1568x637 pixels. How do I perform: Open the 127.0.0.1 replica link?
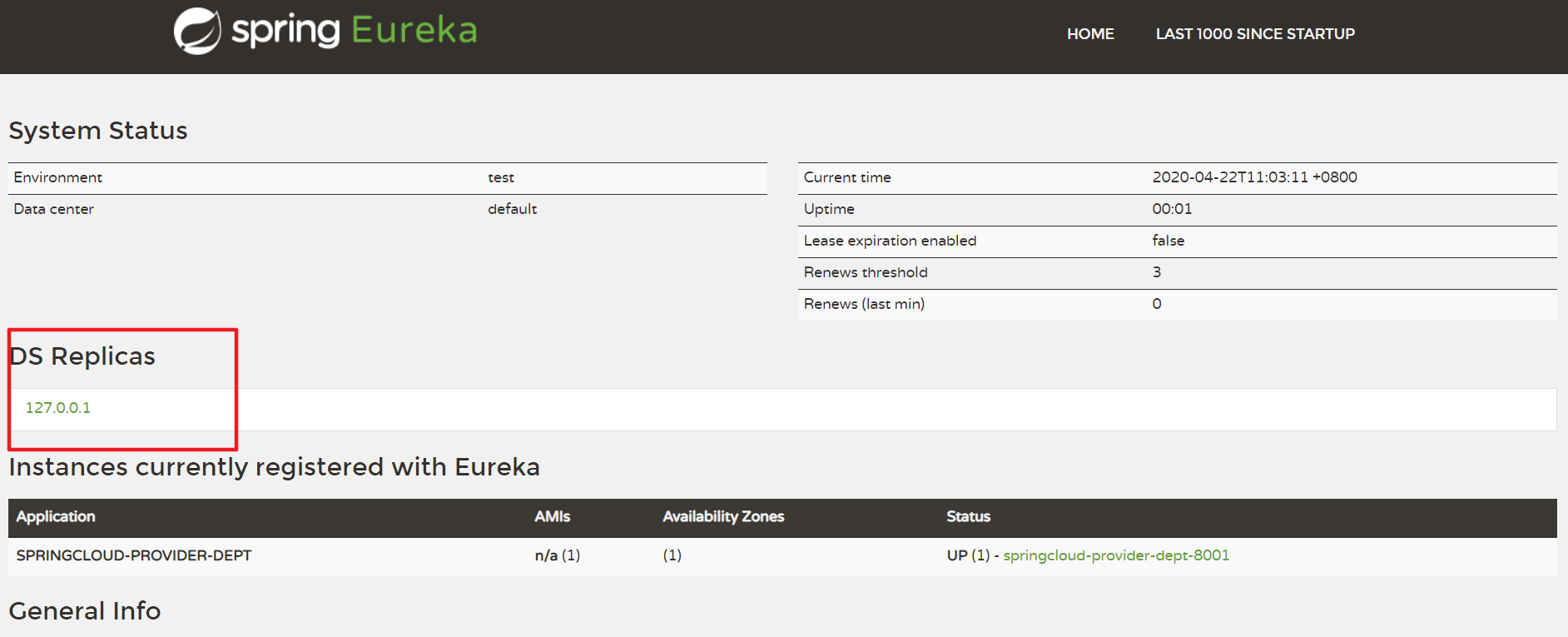pyautogui.click(x=58, y=408)
